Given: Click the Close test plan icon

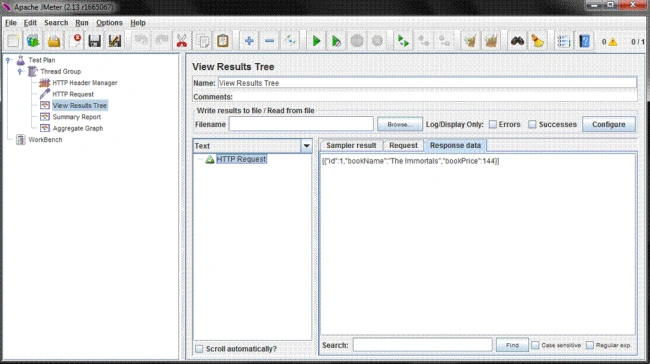Looking at the screenshot, I should (x=75, y=41).
